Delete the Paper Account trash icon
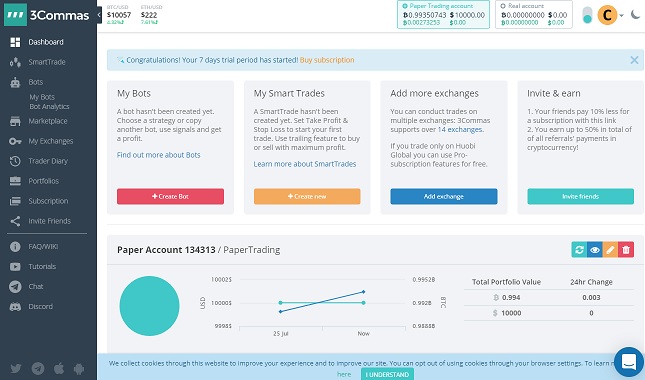This screenshot has height=380, width=645. coord(626,250)
